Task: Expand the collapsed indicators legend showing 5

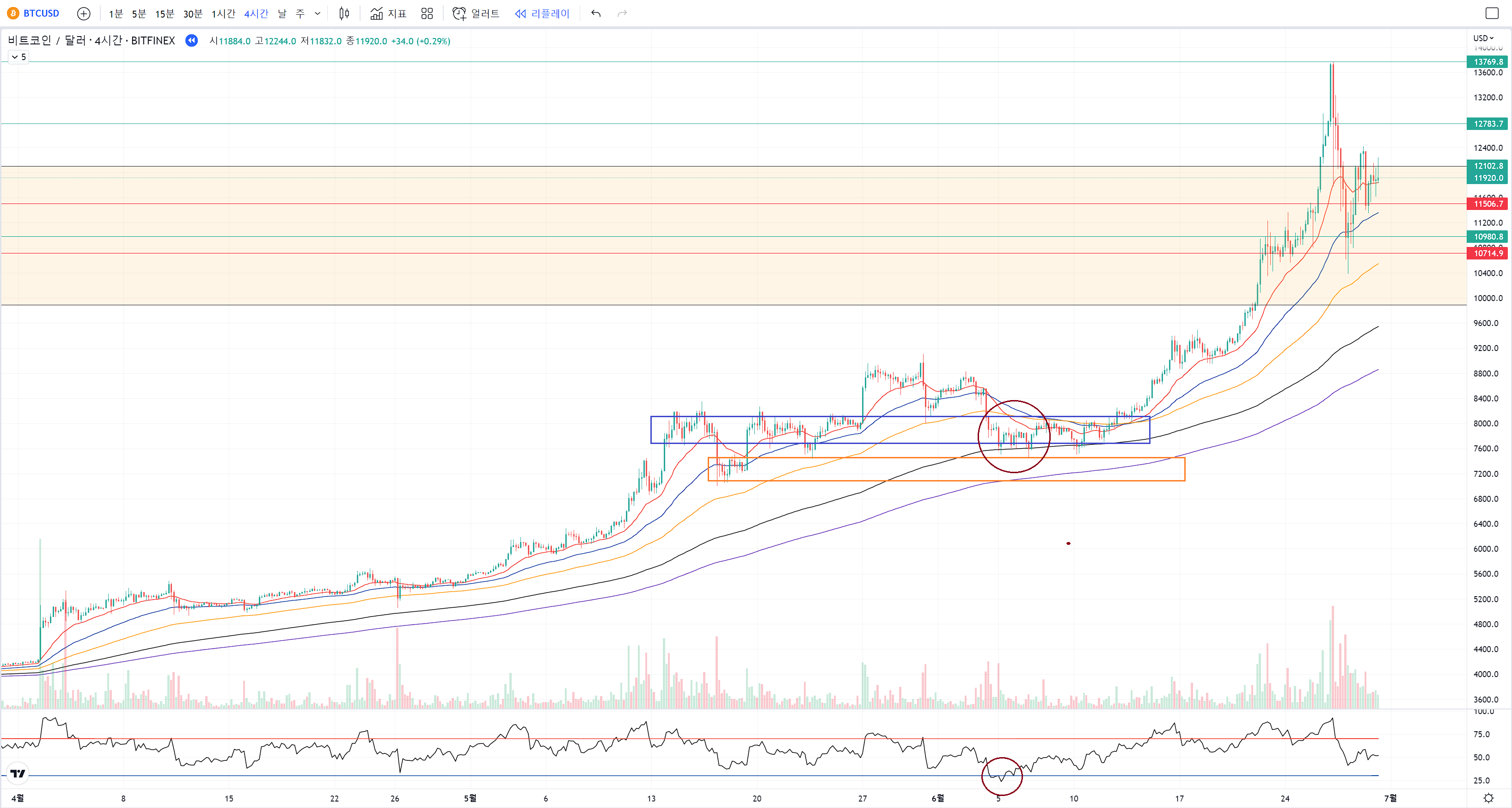Action: 19,57
